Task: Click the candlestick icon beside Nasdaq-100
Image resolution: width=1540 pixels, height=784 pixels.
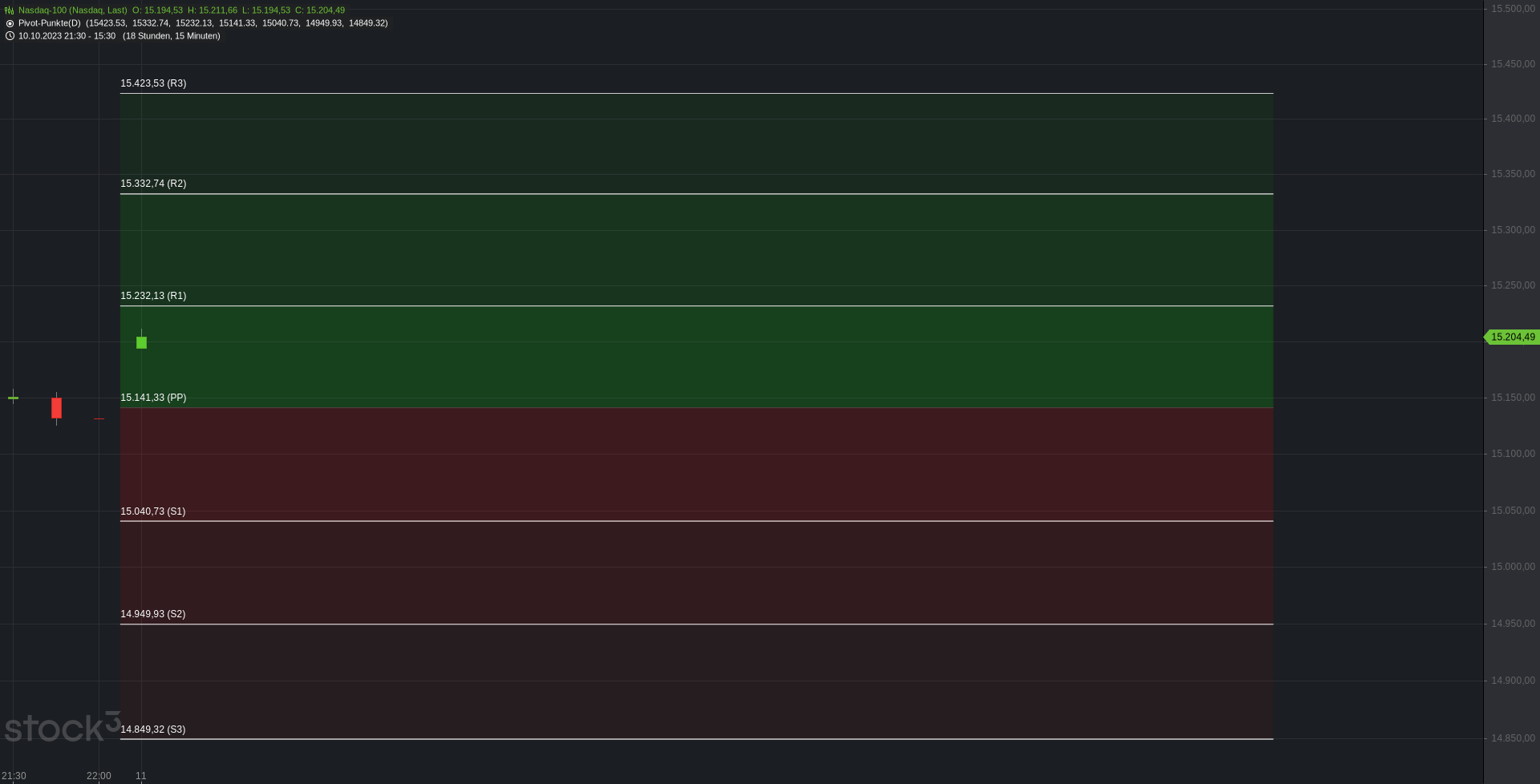Action: click(9, 10)
